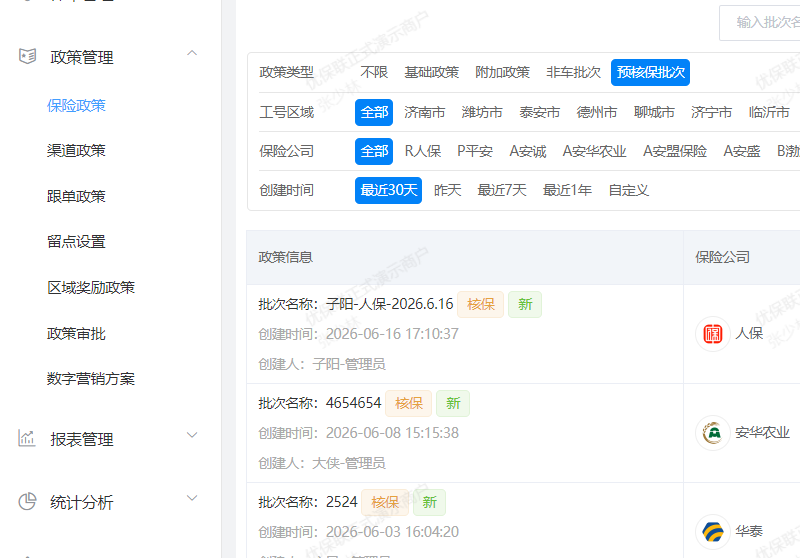Viewport: 800px width, 558px height.
Task: Click the 华泰 company logo
Action: (713, 531)
